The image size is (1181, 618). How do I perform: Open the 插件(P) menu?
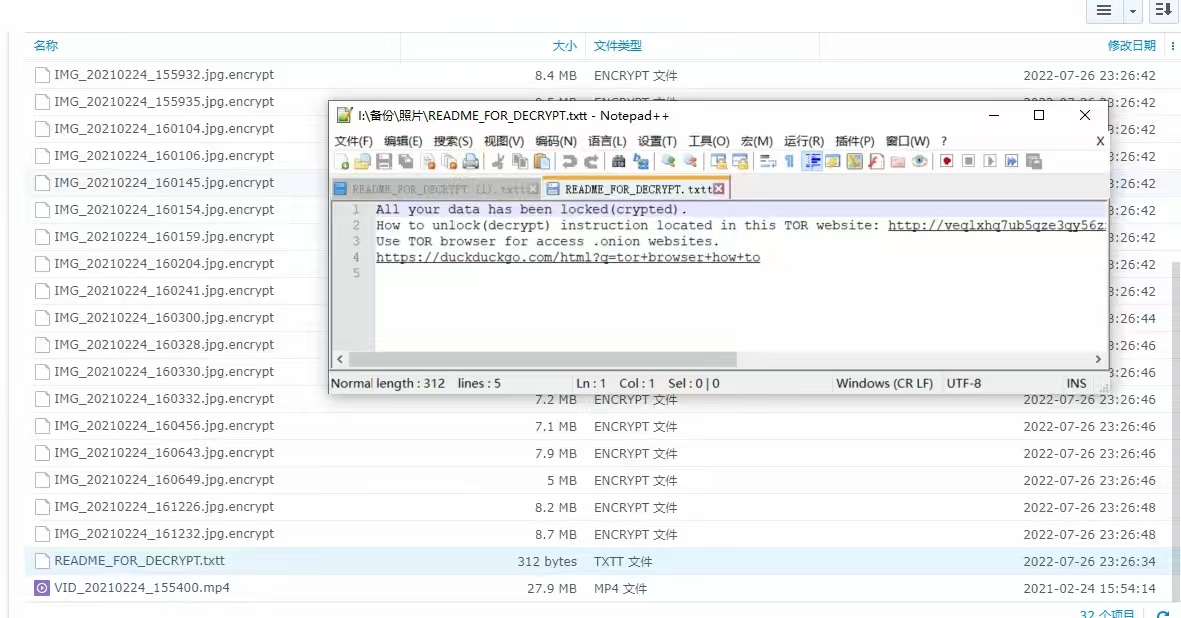pyautogui.click(x=855, y=141)
